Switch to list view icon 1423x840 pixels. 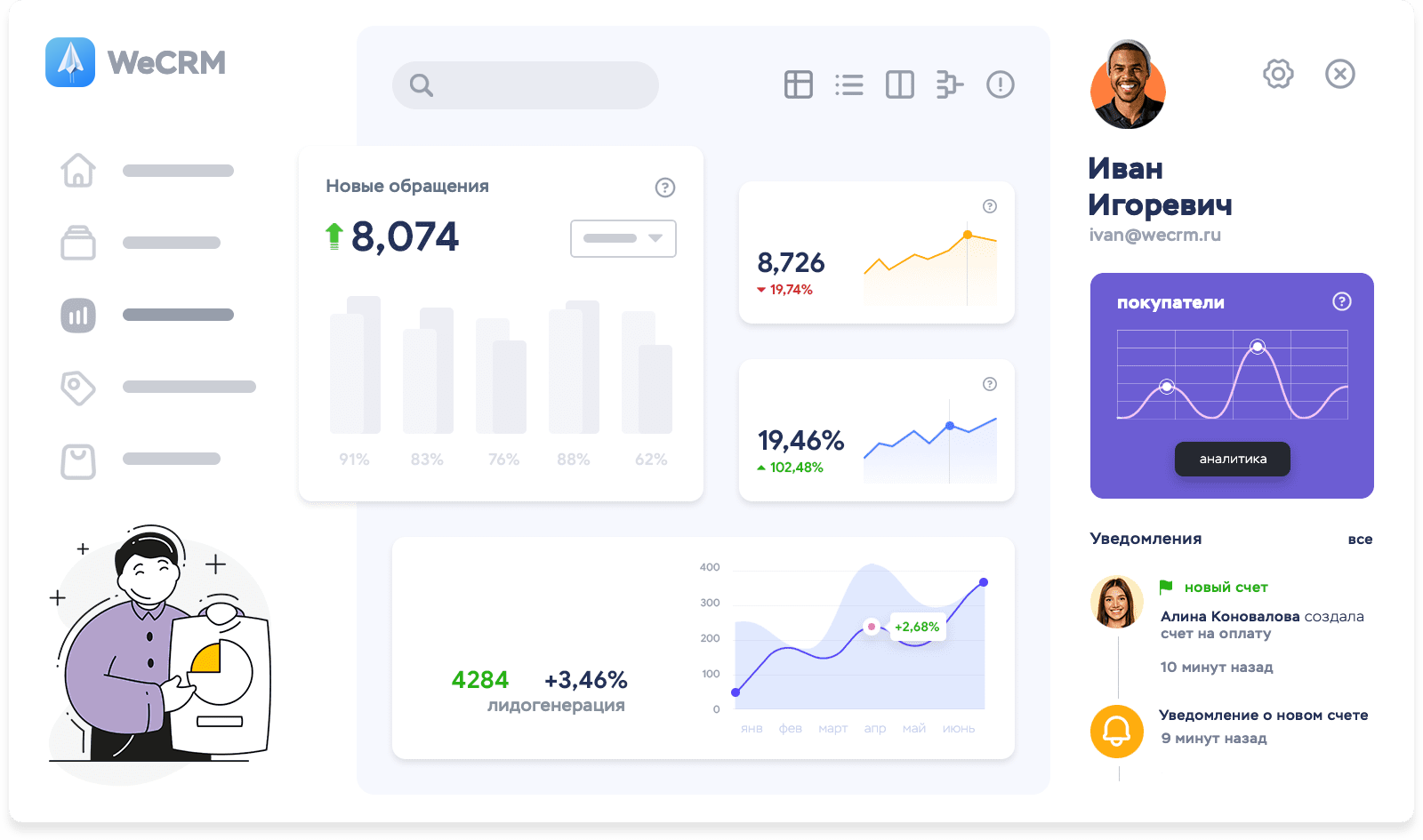pyautogui.click(x=848, y=84)
